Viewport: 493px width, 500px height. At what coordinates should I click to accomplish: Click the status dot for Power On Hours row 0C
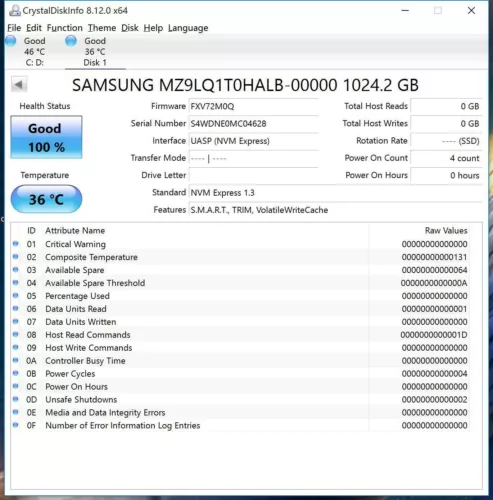15,386
